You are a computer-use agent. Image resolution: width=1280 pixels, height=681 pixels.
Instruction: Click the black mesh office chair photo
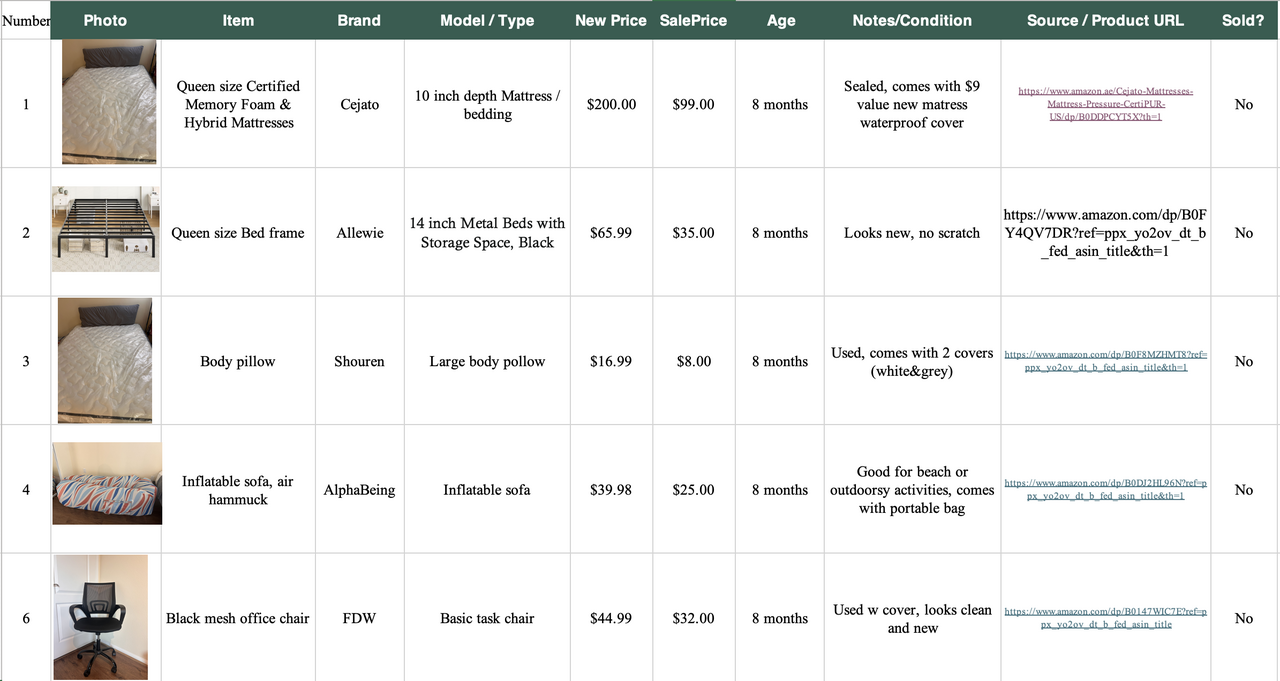pyautogui.click(x=100, y=617)
